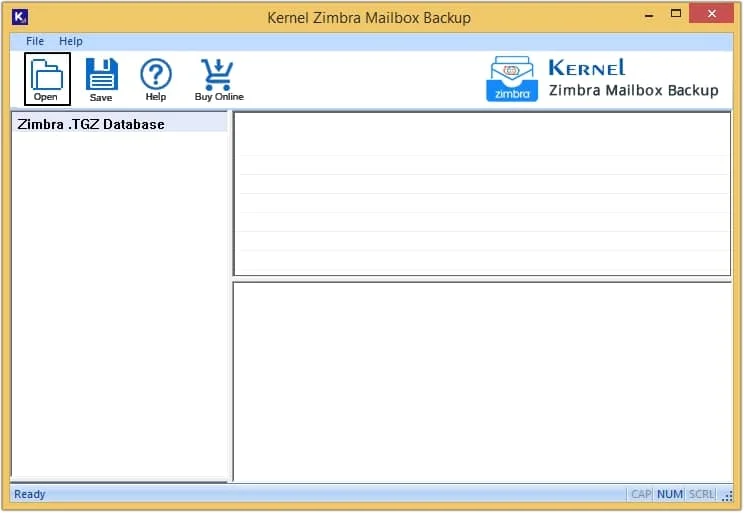Image resolution: width=744 pixels, height=513 pixels.
Task: Click the window resize grip corner
Action: tap(727, 496)
